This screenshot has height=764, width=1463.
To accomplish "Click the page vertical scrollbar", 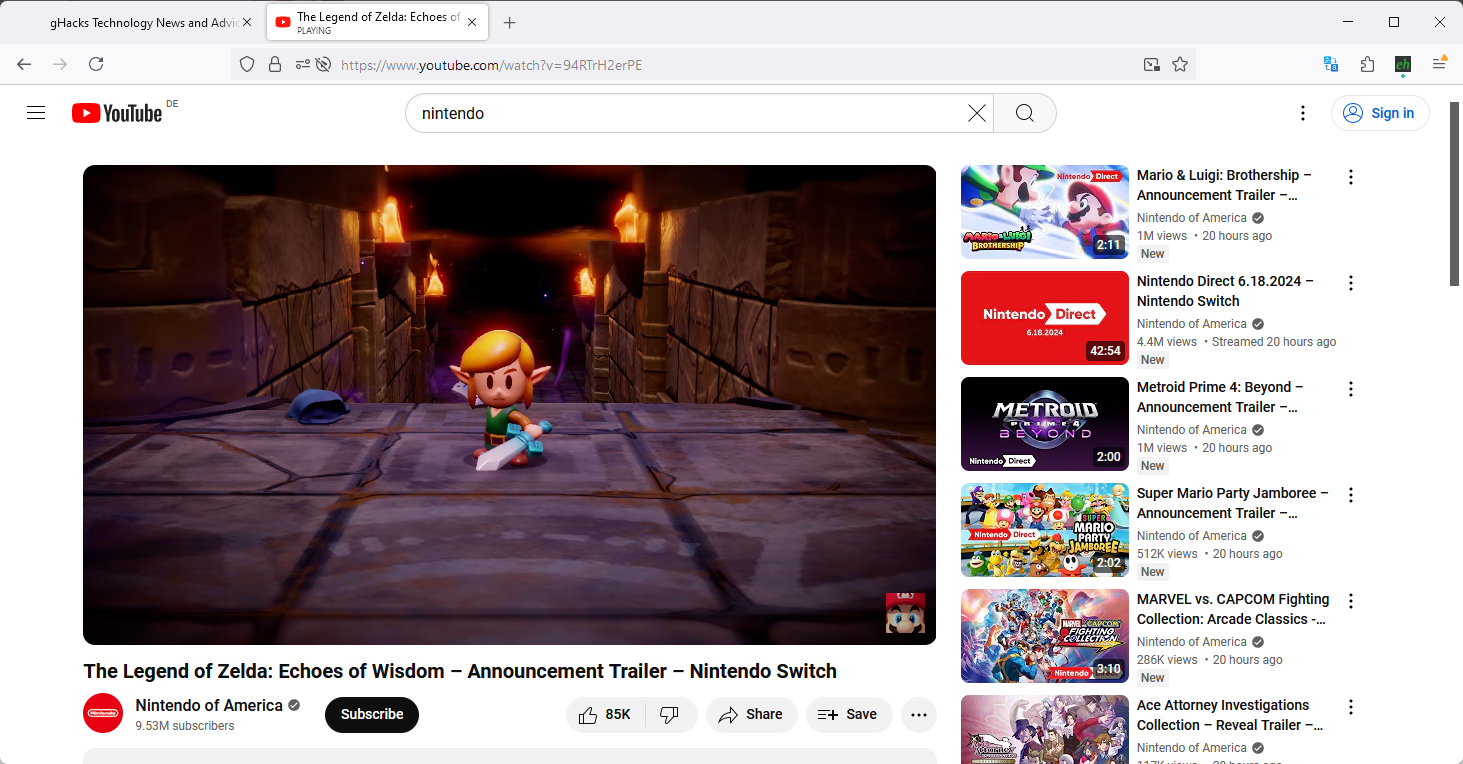I will pyautogui.click(x=1455, y=194).
